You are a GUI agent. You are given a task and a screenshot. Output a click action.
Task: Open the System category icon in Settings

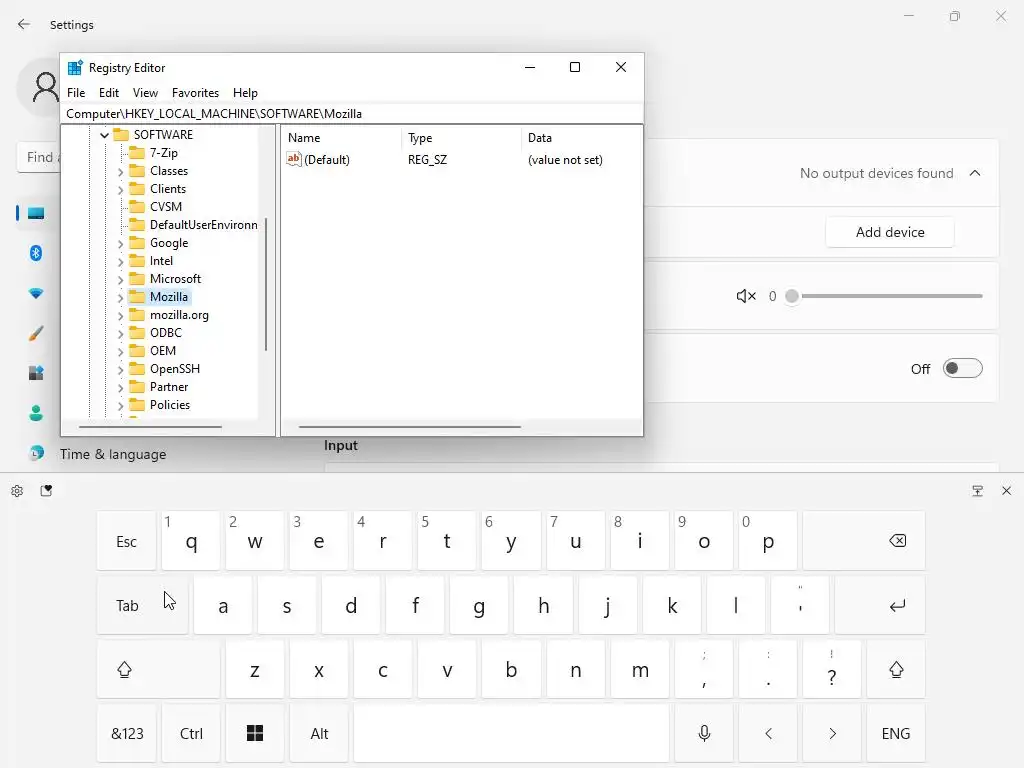pos(36,214)
